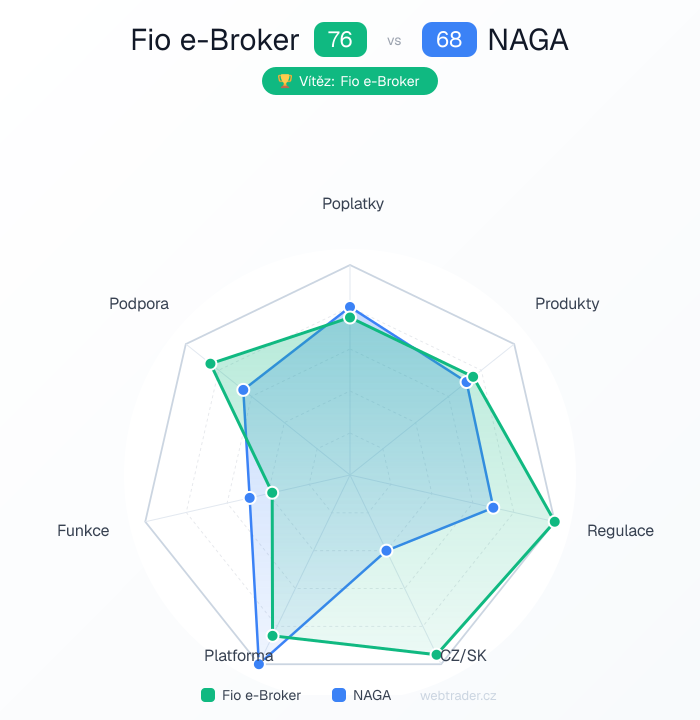Click the green Fio e-Broker legend swatch
The image size is (700, 720).
(x=208, y=695)
